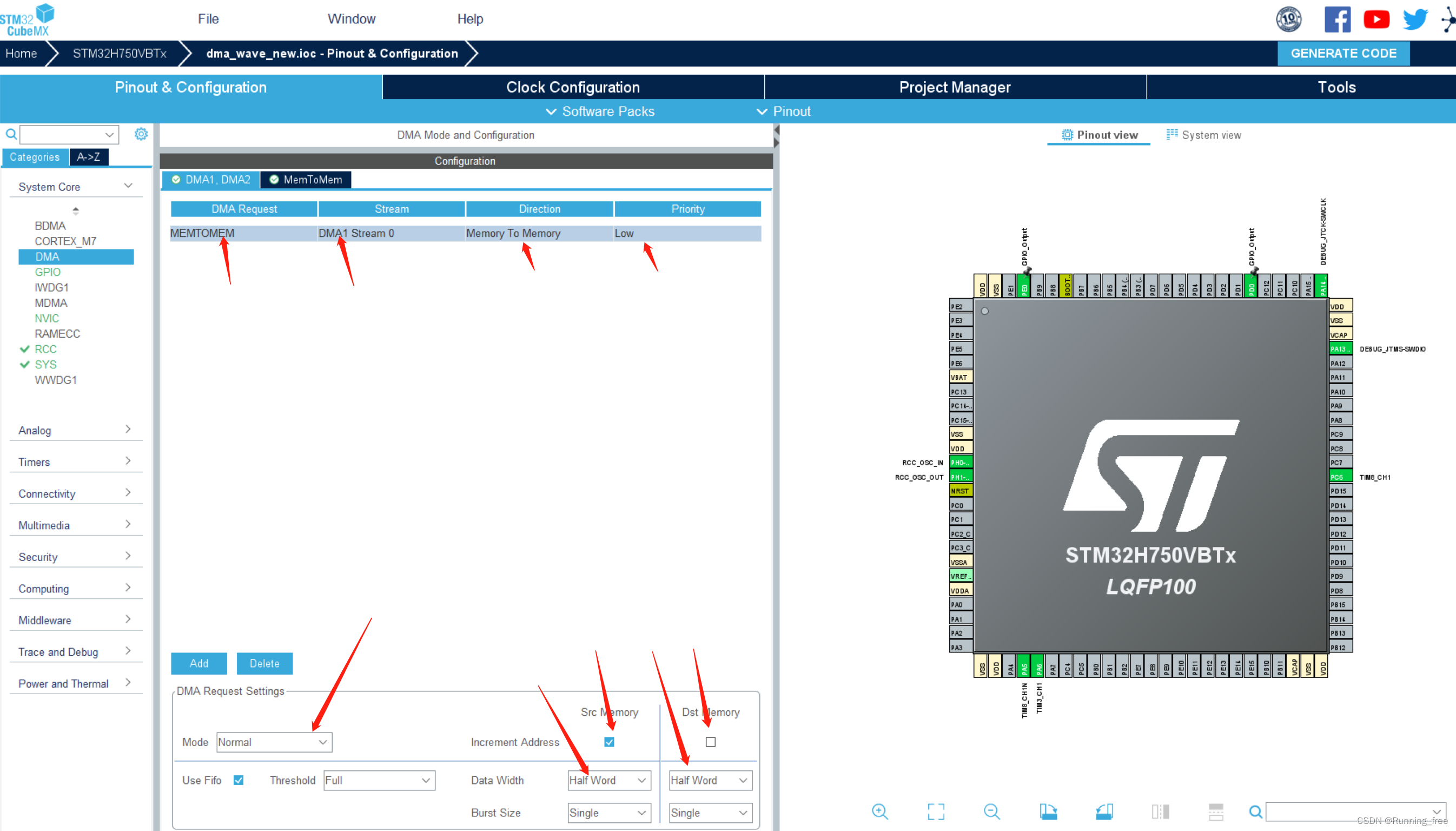Click the STM32H750VBTx breadcrumb

click(119, 53)
